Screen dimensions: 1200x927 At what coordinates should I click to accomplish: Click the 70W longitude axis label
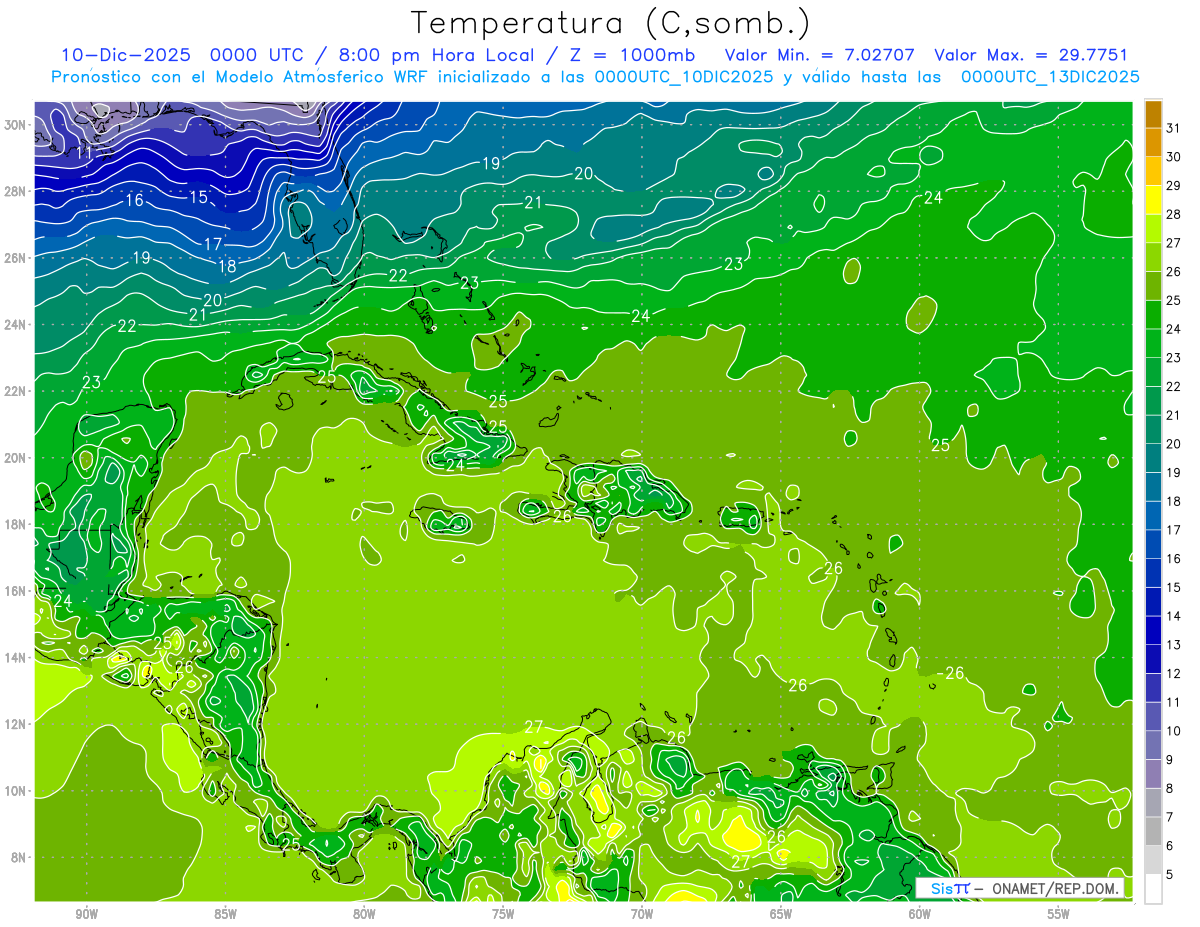642,914
